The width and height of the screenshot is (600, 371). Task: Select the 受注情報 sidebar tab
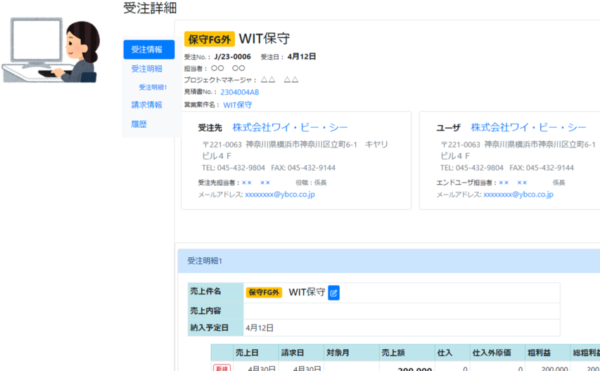click(149, 49)
